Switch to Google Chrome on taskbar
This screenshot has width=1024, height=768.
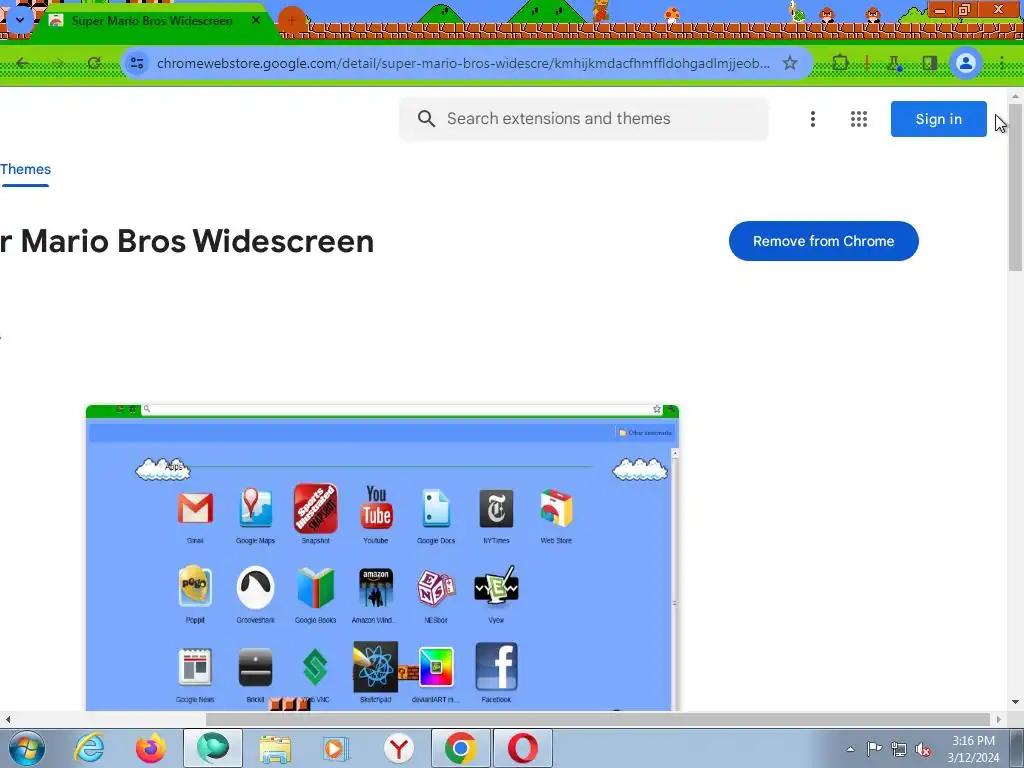[460, 748]
